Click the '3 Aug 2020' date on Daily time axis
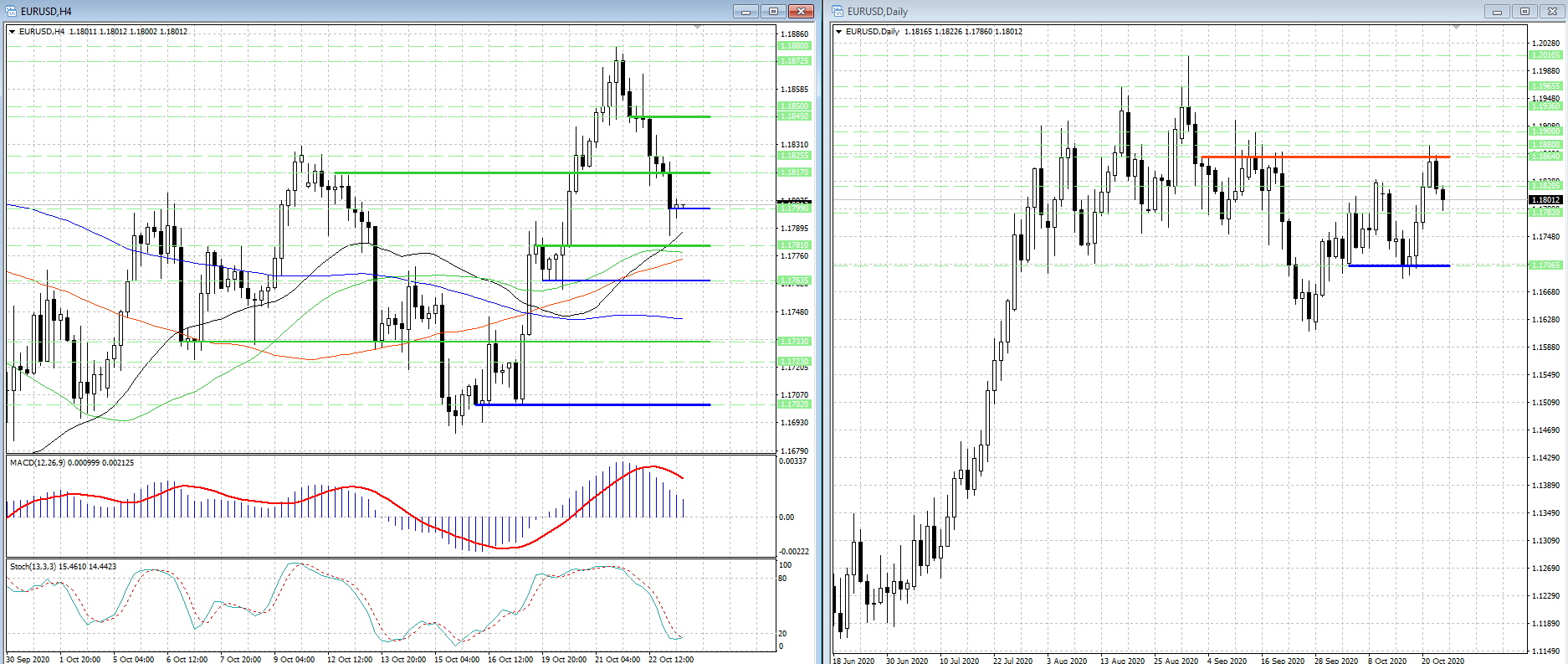The height and width of the screenshot is (664, 1568). pos(1067,661)
